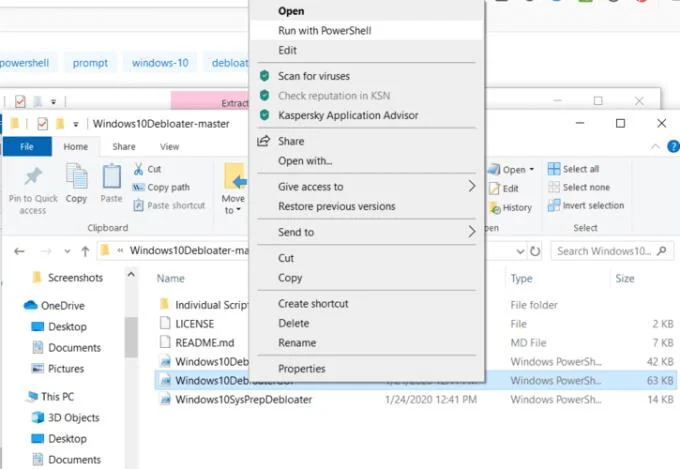The height and width of the screenshot is (469, 680).
Task: Click the prompt tag link
Action: coord(90,63)
